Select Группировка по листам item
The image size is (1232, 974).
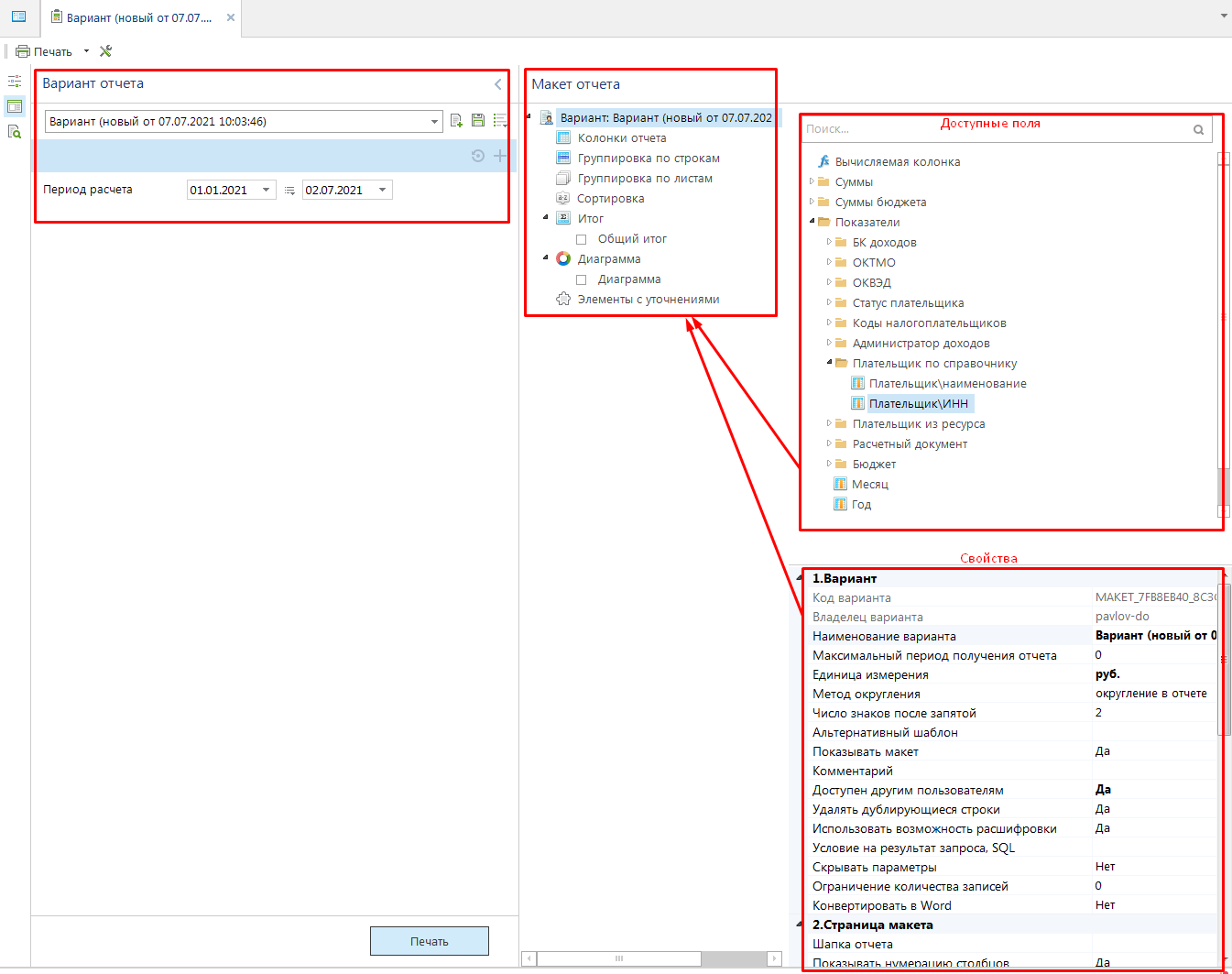coord(645,178)
